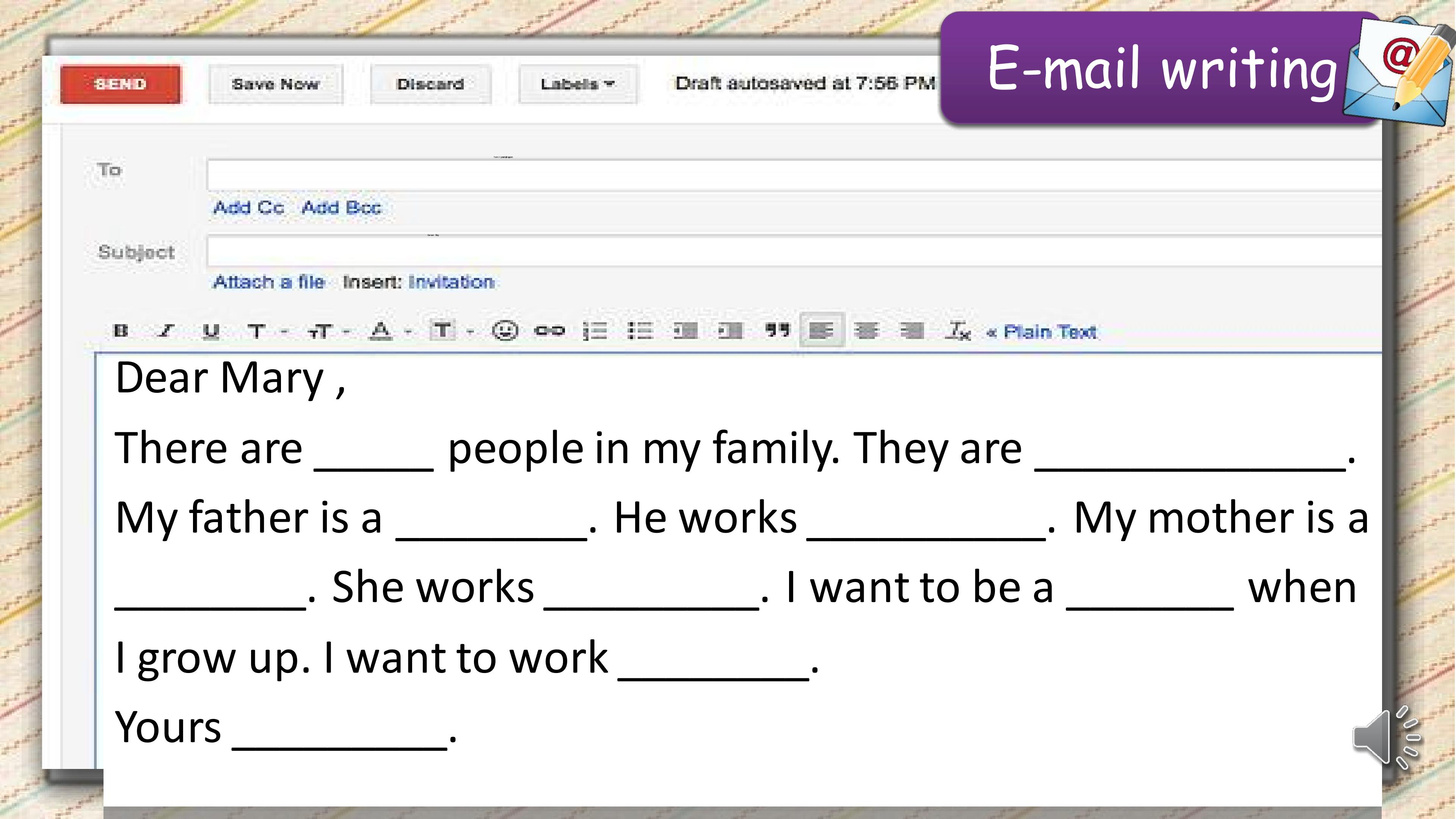Viewport: 1456px width, 819px height.
Task: Attach a file to the email
Action: click(269, 281)
